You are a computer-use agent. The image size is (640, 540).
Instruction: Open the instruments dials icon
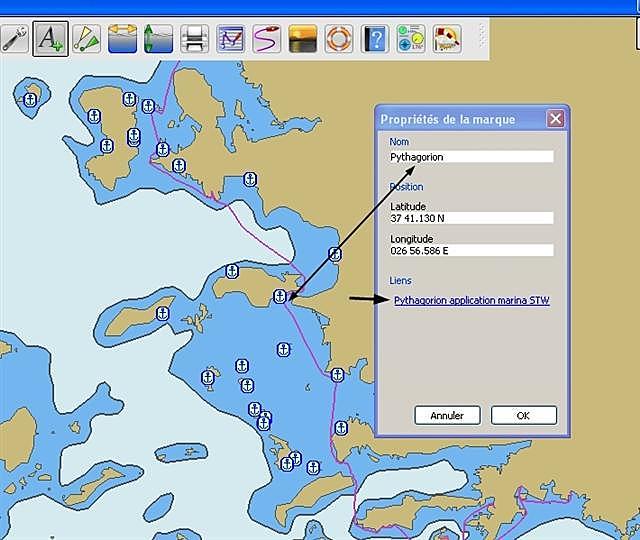(411, 39)
